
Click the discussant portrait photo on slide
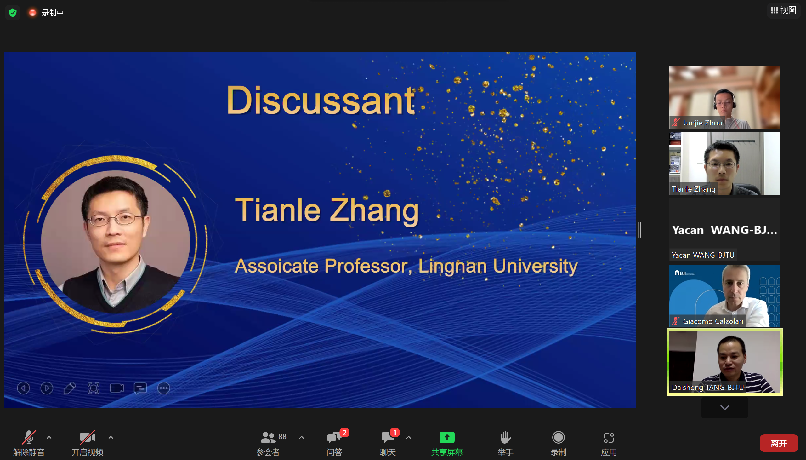[115, 242]
